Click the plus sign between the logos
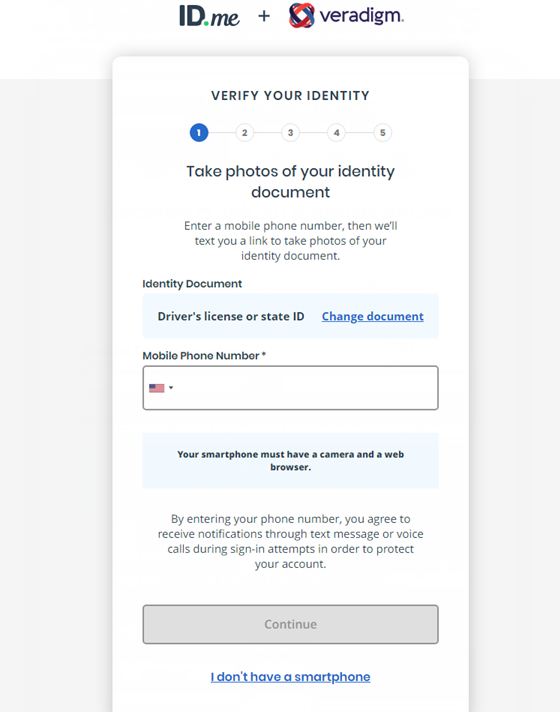The width and height of the screenshot is (560, 712). tap(264, 16)
